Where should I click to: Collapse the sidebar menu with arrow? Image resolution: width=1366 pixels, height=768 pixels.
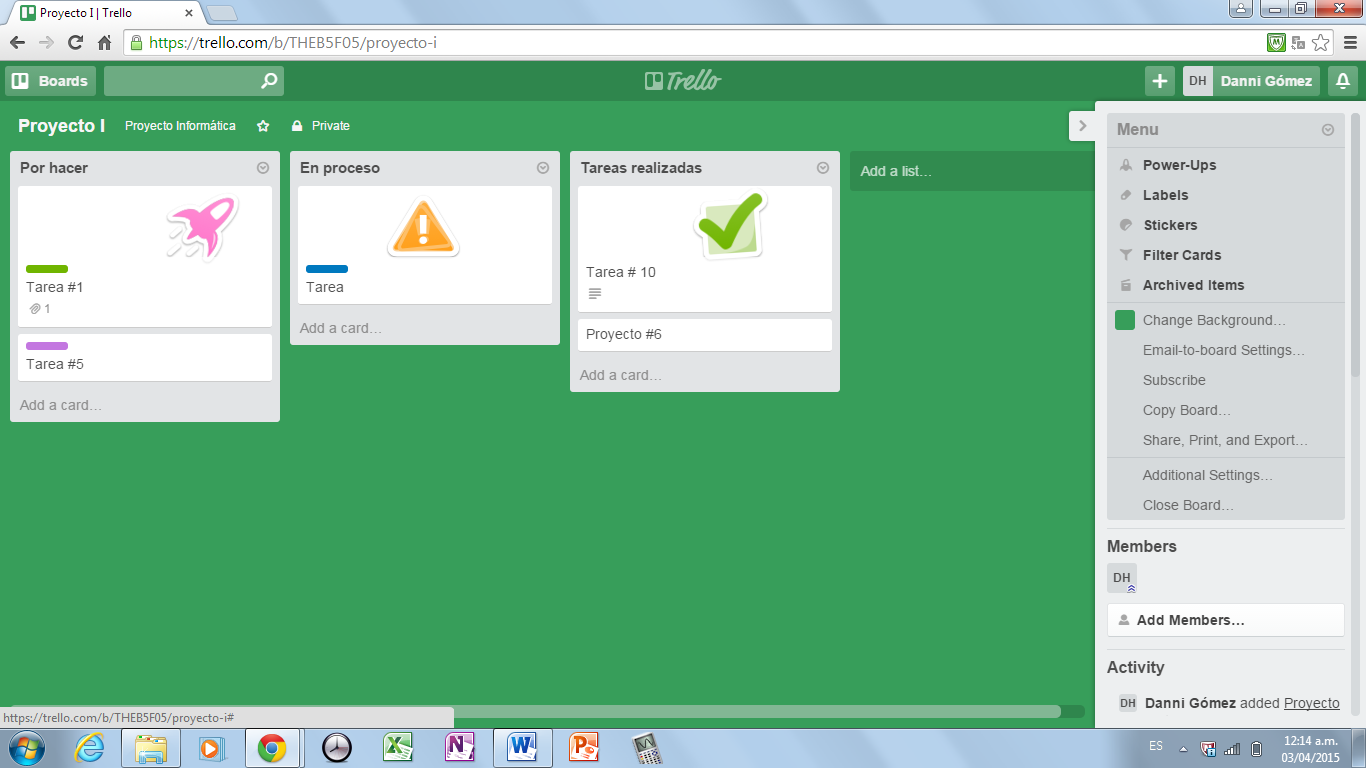coord(1082,126)
